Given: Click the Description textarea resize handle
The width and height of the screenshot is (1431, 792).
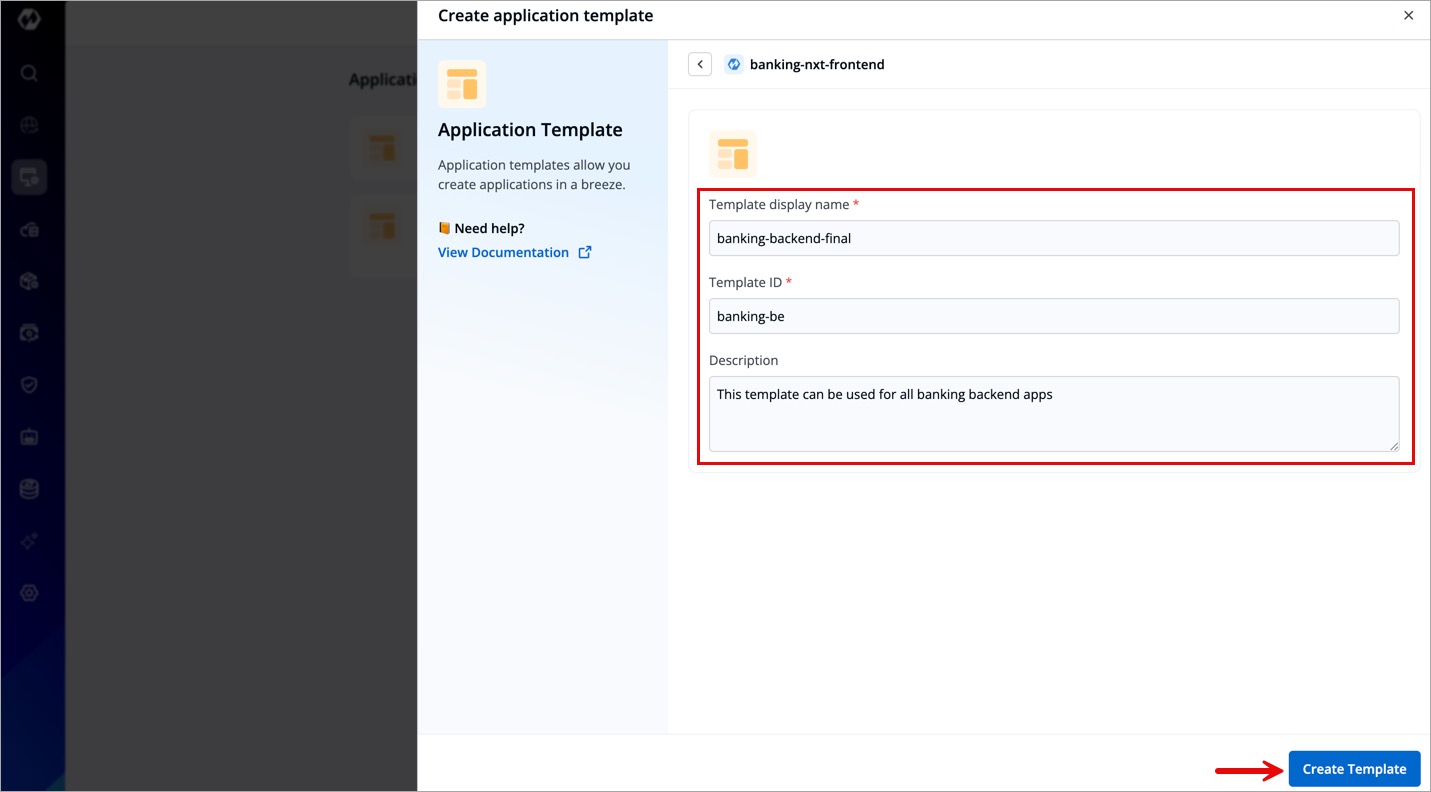Looking at the screenshot, I should coord(1393,445).
